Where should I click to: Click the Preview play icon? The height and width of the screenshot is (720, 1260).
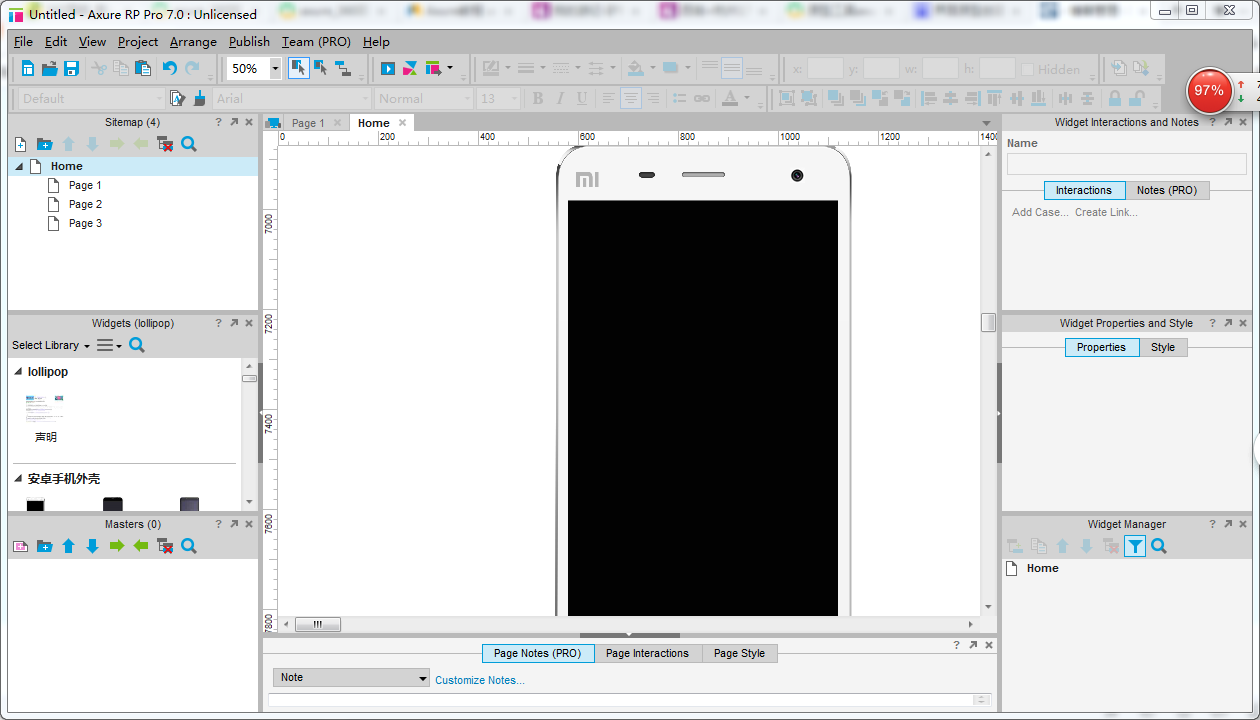388,68
